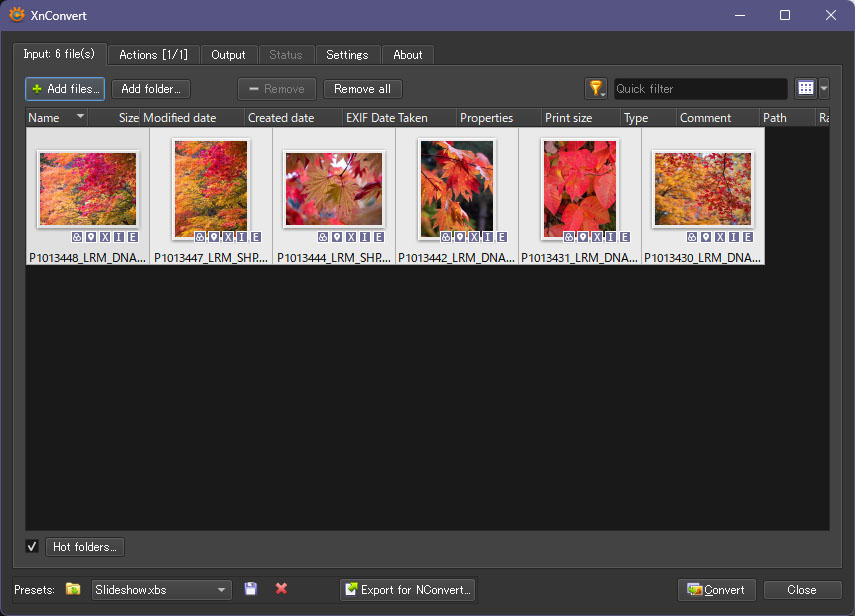Switch to the Actions [1/1] tab
Viewport: 855px width, 616px height.
[x=154, y=55]
